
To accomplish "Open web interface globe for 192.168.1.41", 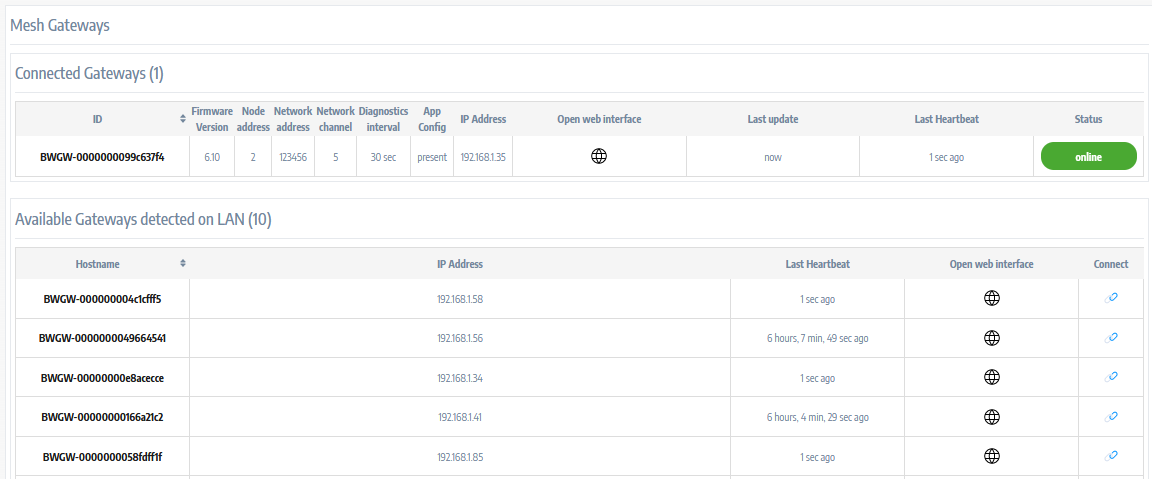I will coord(992,416).
